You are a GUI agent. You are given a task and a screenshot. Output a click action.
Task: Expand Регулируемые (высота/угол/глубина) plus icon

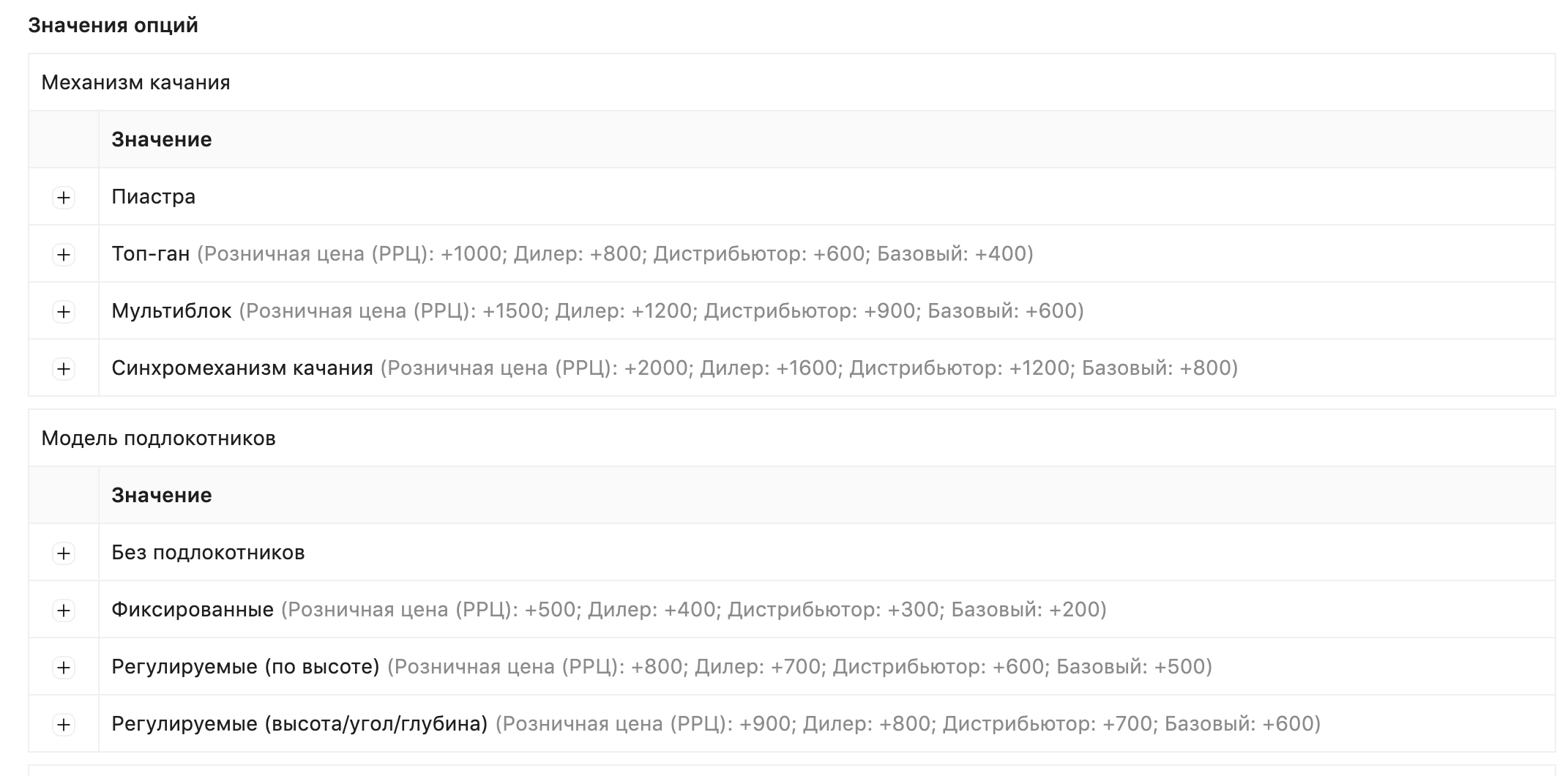(64, 724)
